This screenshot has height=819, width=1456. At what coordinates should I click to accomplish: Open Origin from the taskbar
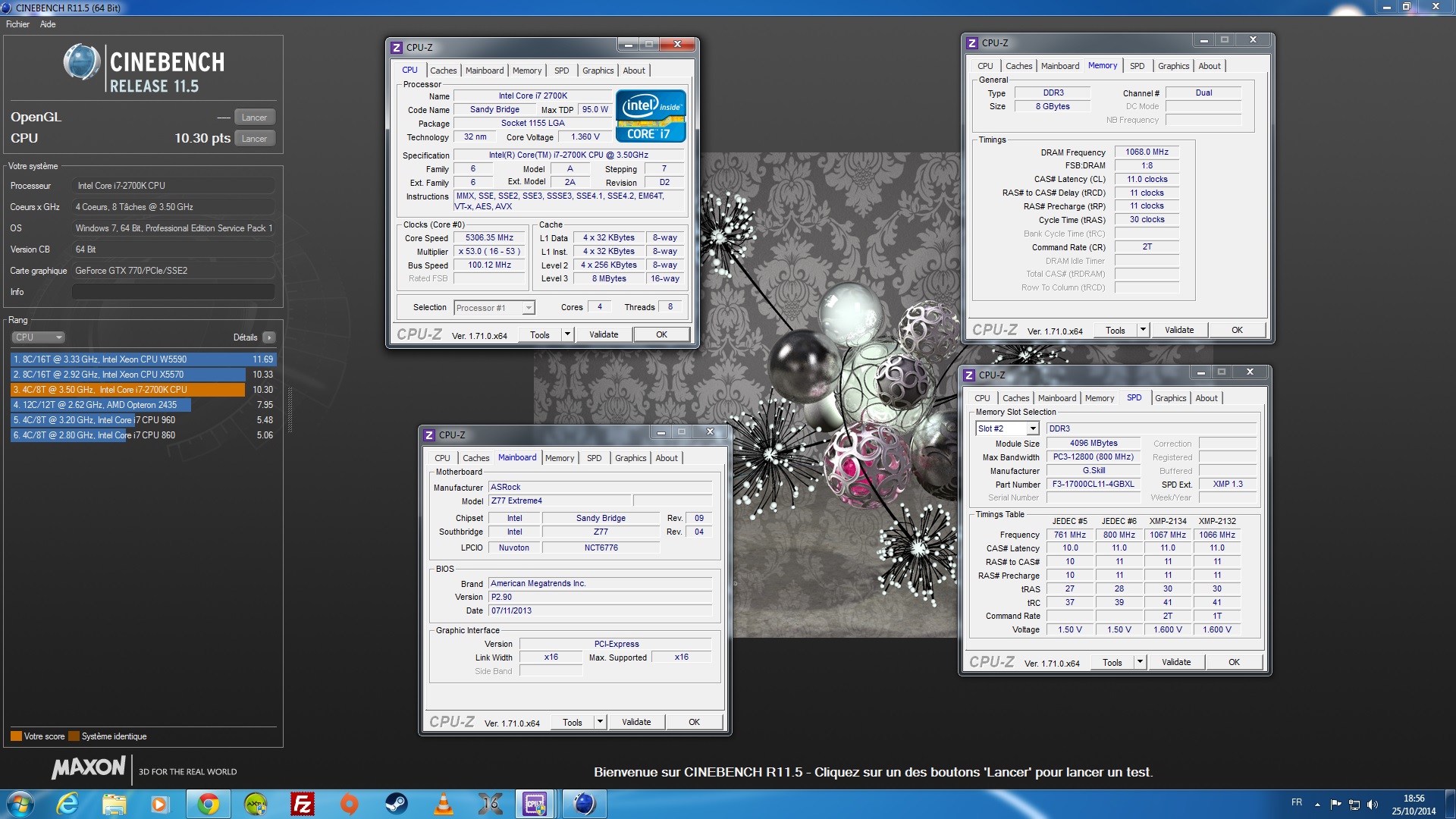[349, 804]
